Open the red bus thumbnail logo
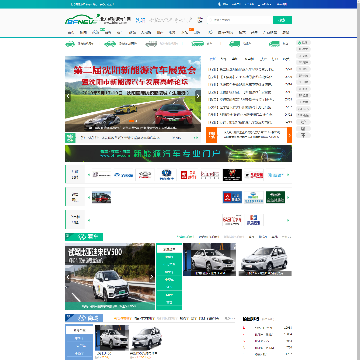Image resolution: width=360 pixels, height=360 pixels. (x=101, y=197)
